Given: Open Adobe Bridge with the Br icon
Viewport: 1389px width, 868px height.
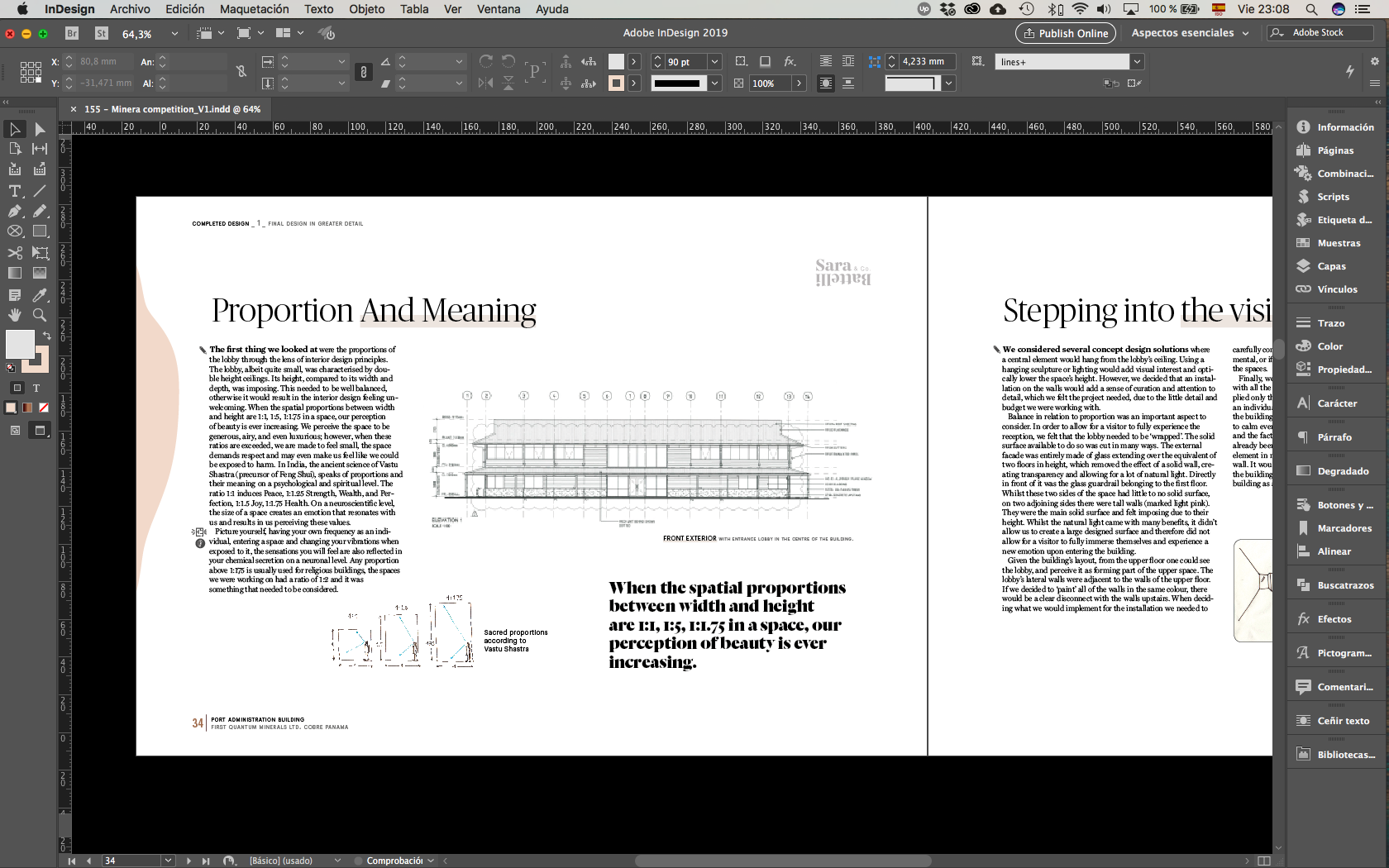Looking at the screenshot, I should [x=72, y=33].
